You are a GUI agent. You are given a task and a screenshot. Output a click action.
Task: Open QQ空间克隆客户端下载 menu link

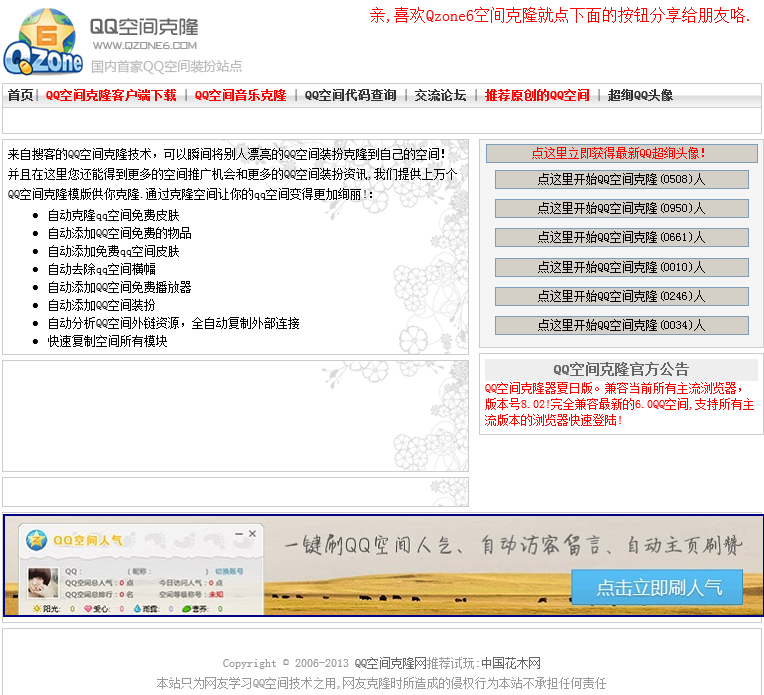click(111, 95)
